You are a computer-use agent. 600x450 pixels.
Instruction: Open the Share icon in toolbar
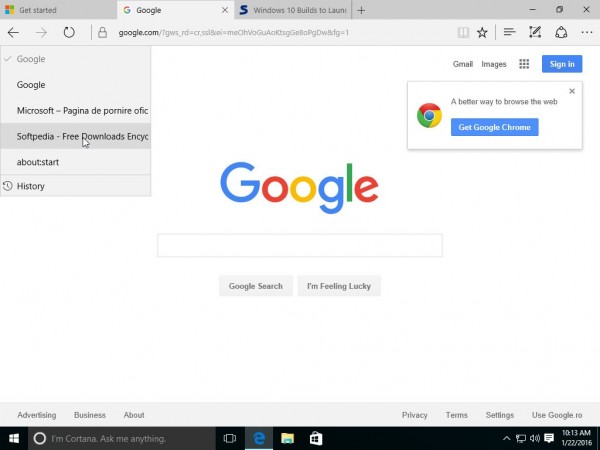561,33
